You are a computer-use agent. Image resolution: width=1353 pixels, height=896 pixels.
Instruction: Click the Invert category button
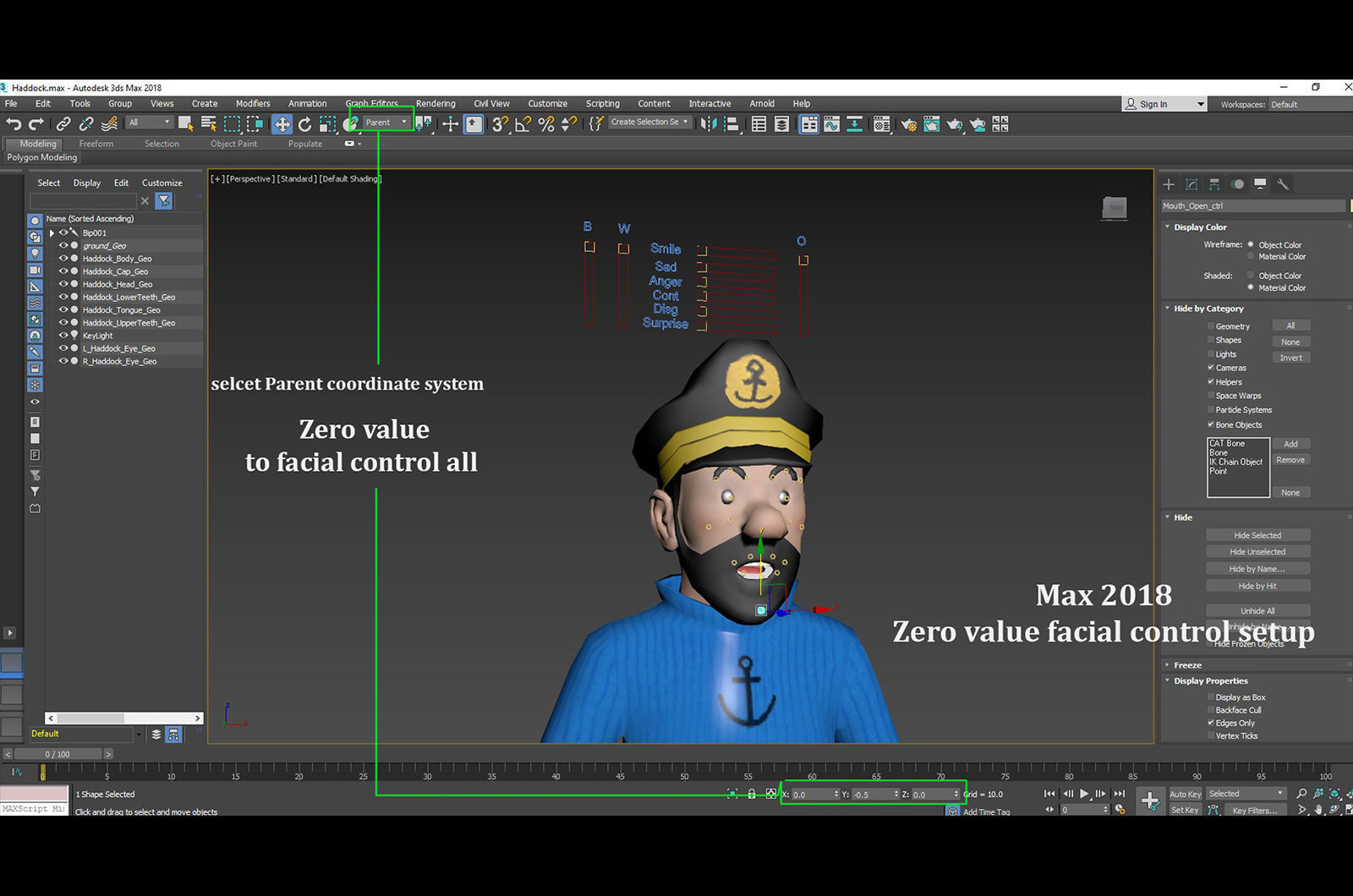point(1290,358)
